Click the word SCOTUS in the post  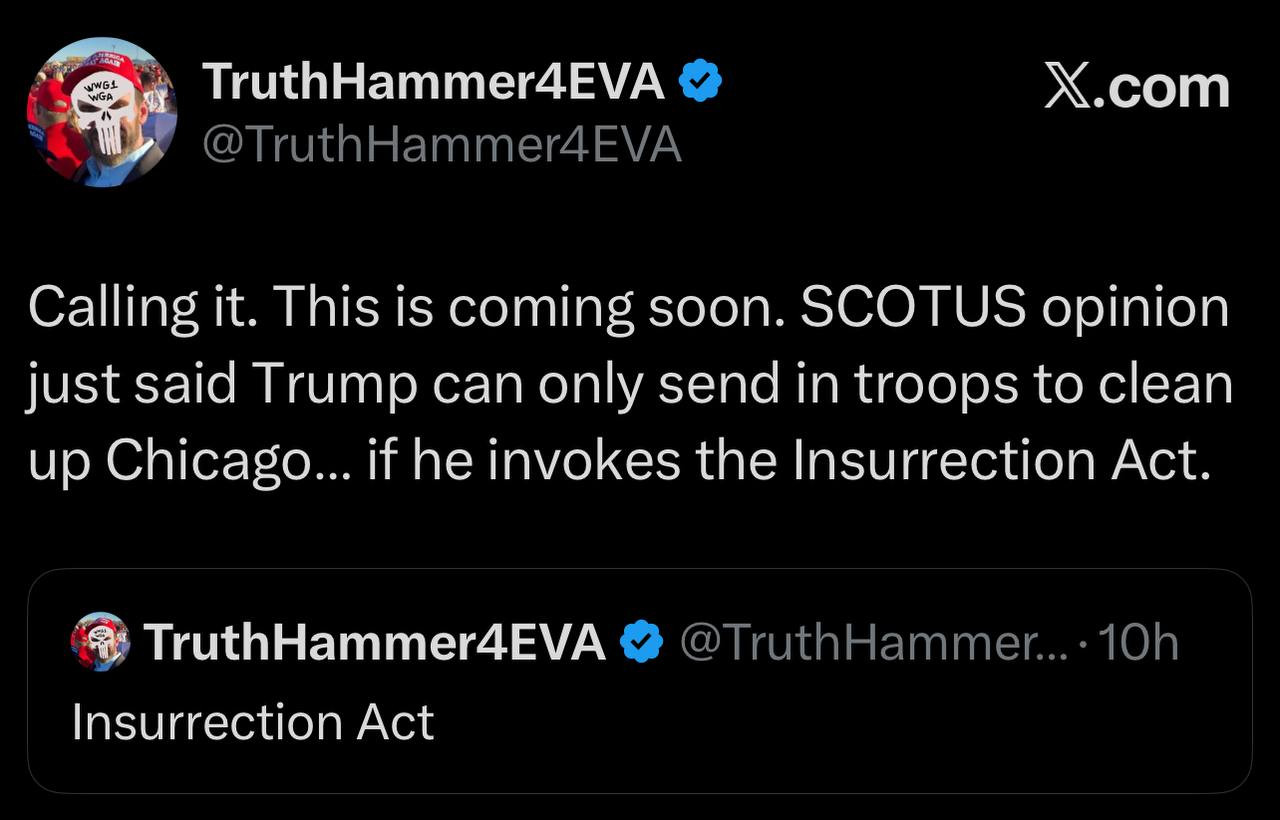[x=913, y=309]
